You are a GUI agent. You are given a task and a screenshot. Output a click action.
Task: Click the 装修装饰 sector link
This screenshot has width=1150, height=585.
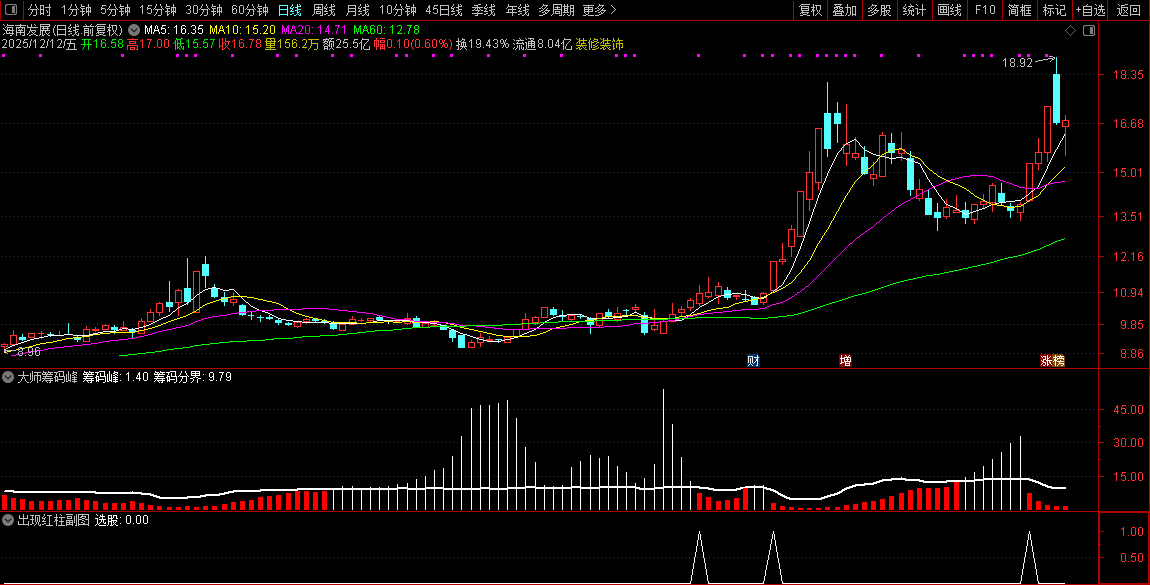[x=600, y=45]
